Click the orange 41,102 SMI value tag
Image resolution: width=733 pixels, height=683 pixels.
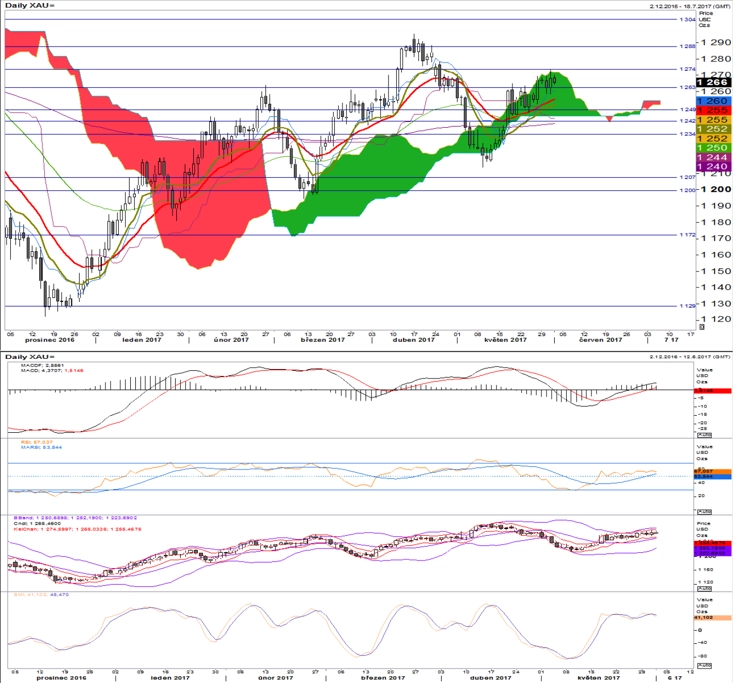pos(712,618)
